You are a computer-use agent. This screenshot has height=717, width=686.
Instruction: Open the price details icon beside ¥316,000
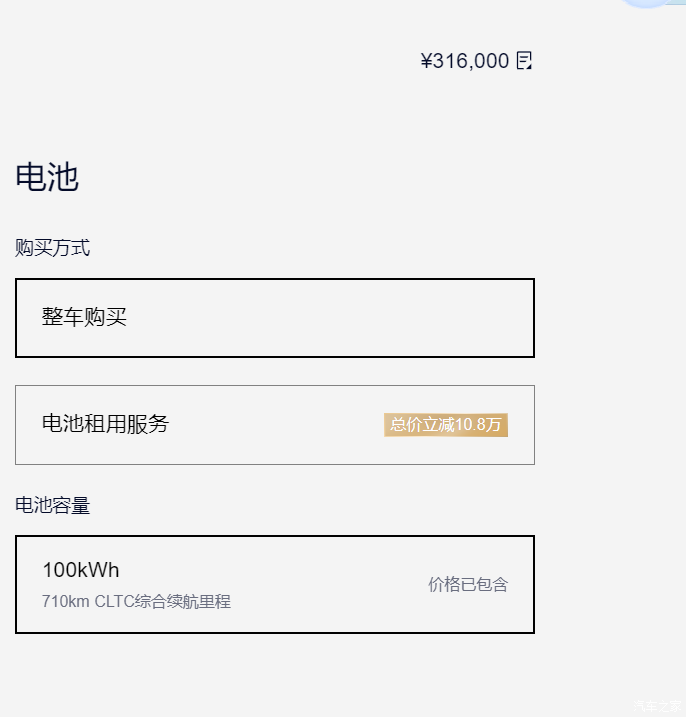[524, 61]
